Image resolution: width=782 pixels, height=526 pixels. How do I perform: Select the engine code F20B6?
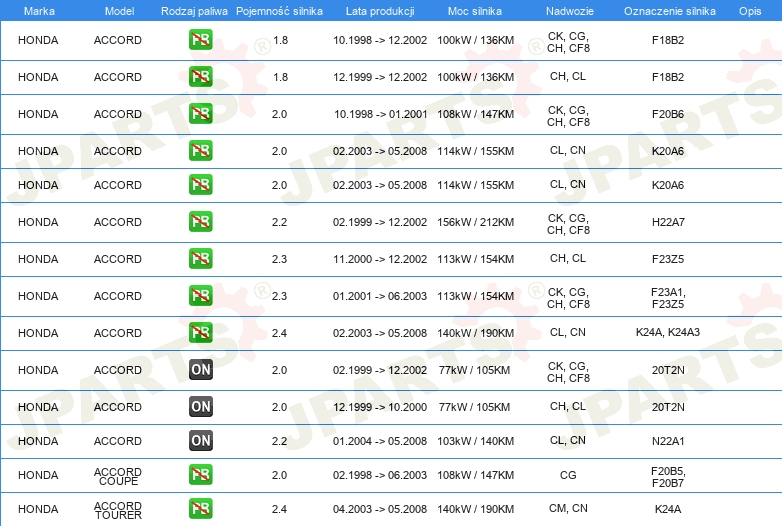click(668, 114)
